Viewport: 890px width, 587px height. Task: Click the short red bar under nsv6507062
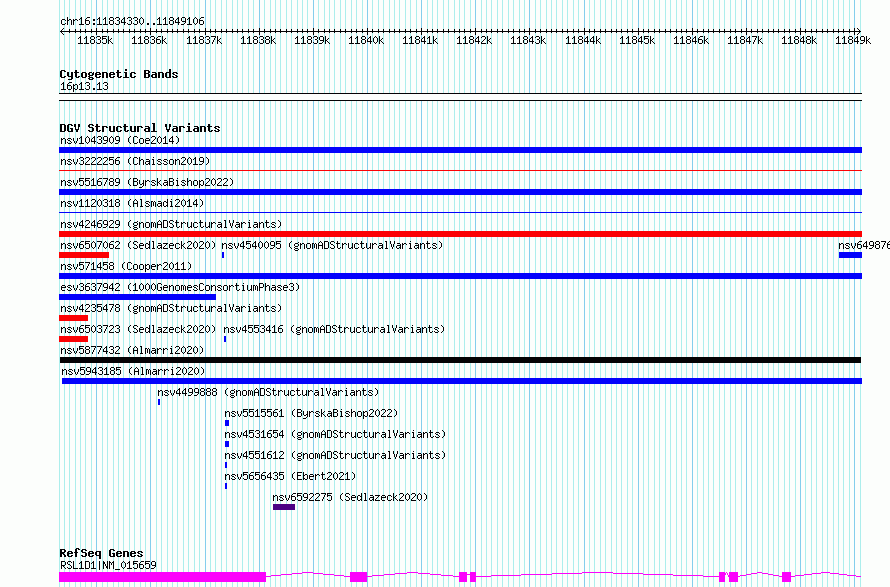pos(84,255)
